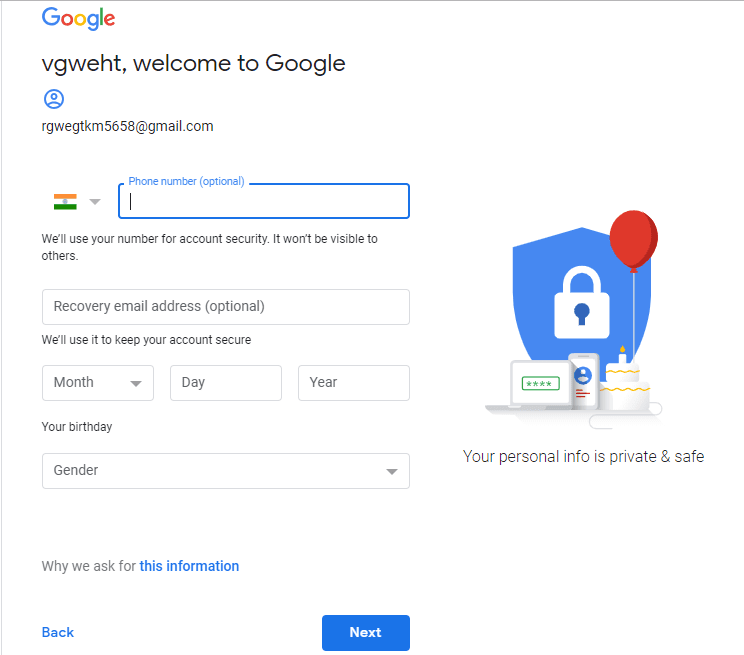The height and width of the screenshot is (655, 744).
Task: Click the rgwegtkm5658@gmail.com email text
Action: click(128, 126)
